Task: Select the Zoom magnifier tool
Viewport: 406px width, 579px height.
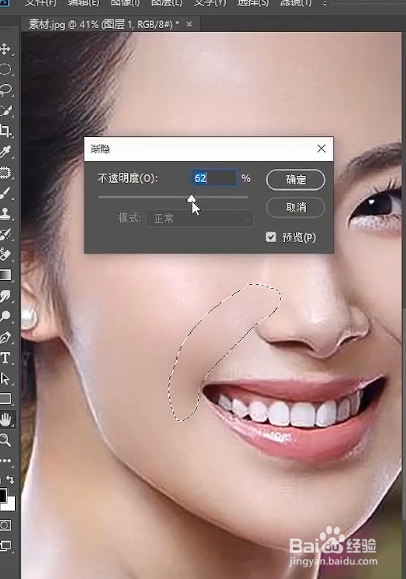Action: [5, 440]
